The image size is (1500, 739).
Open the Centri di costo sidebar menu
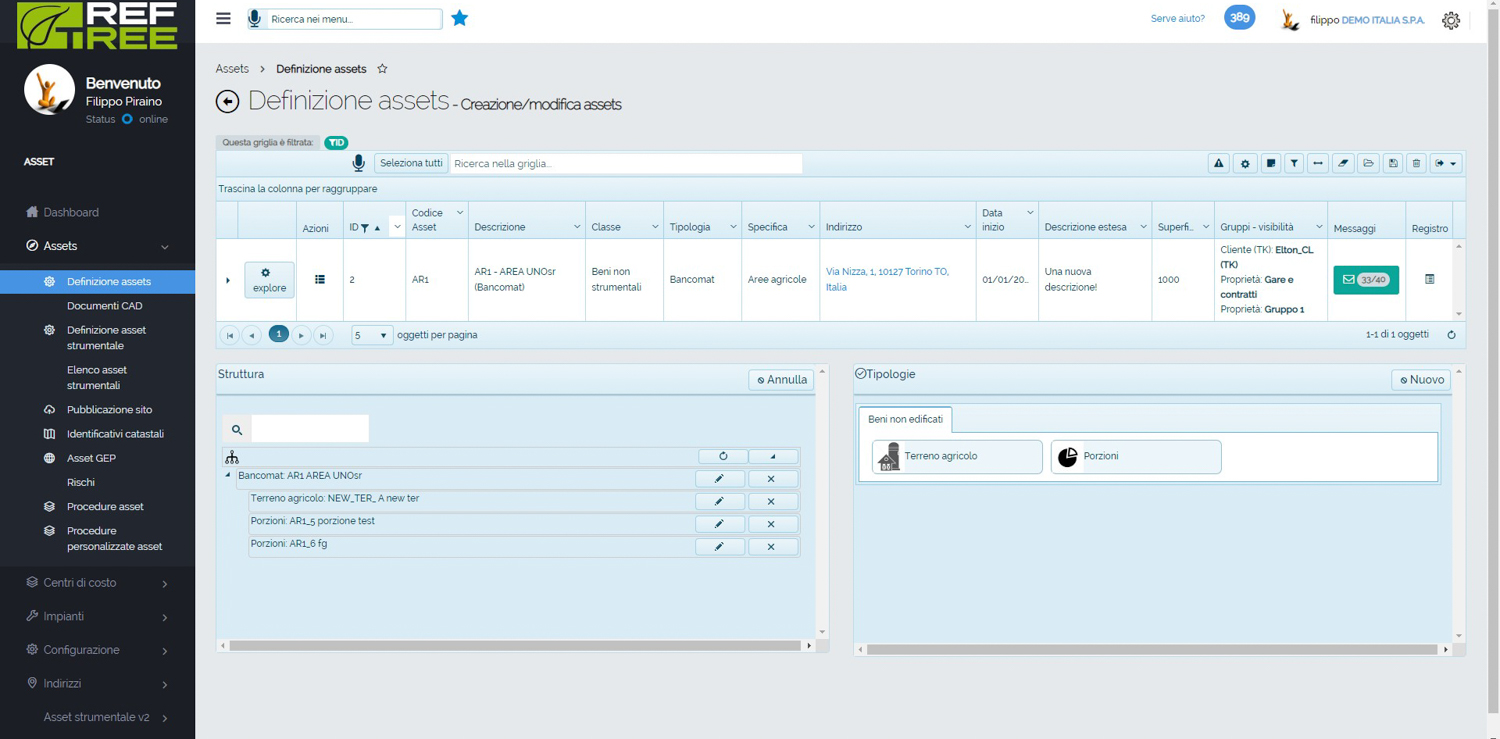tap(97, 583)
